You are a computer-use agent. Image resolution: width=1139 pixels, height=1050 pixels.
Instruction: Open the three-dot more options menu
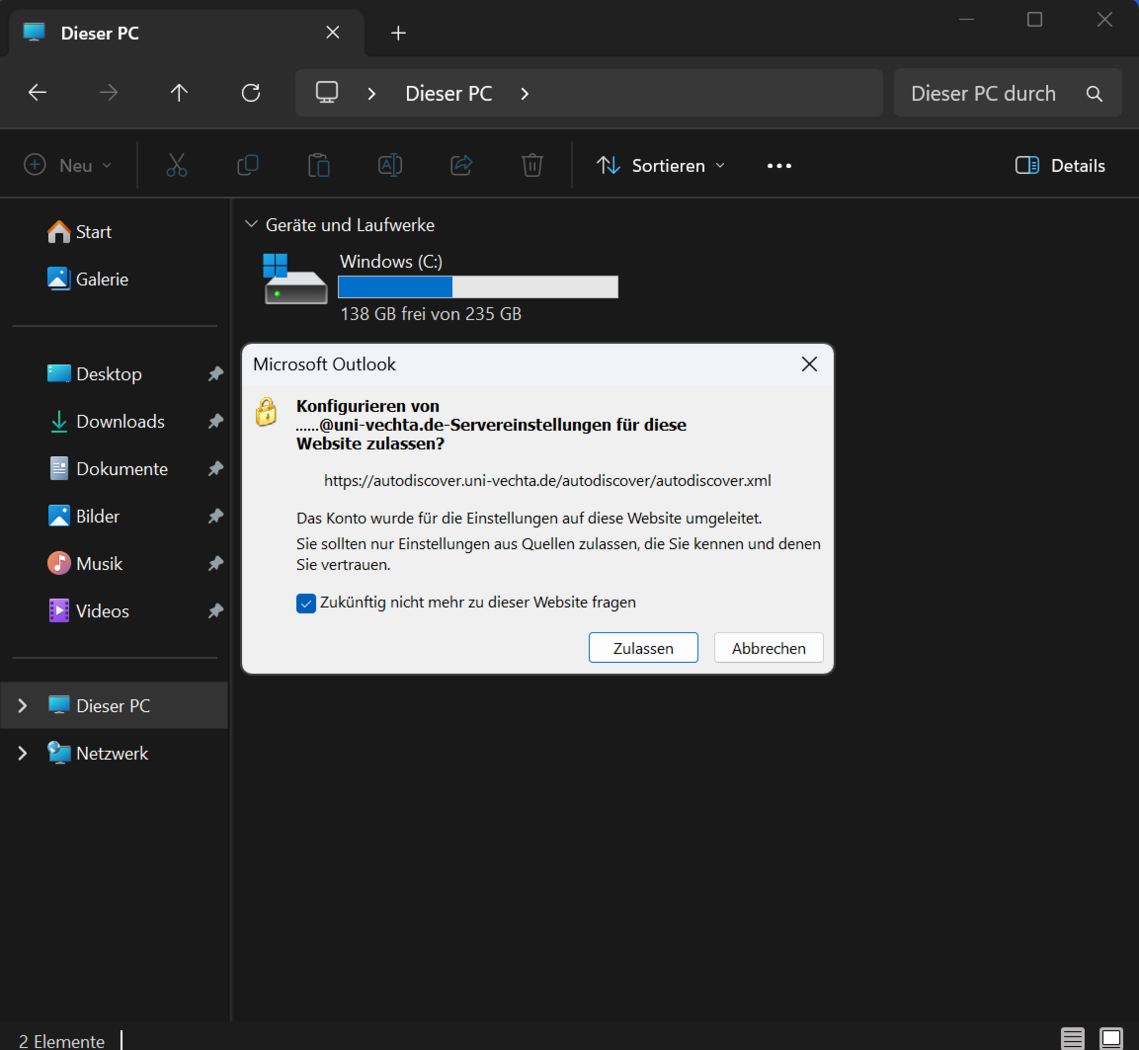779,166
